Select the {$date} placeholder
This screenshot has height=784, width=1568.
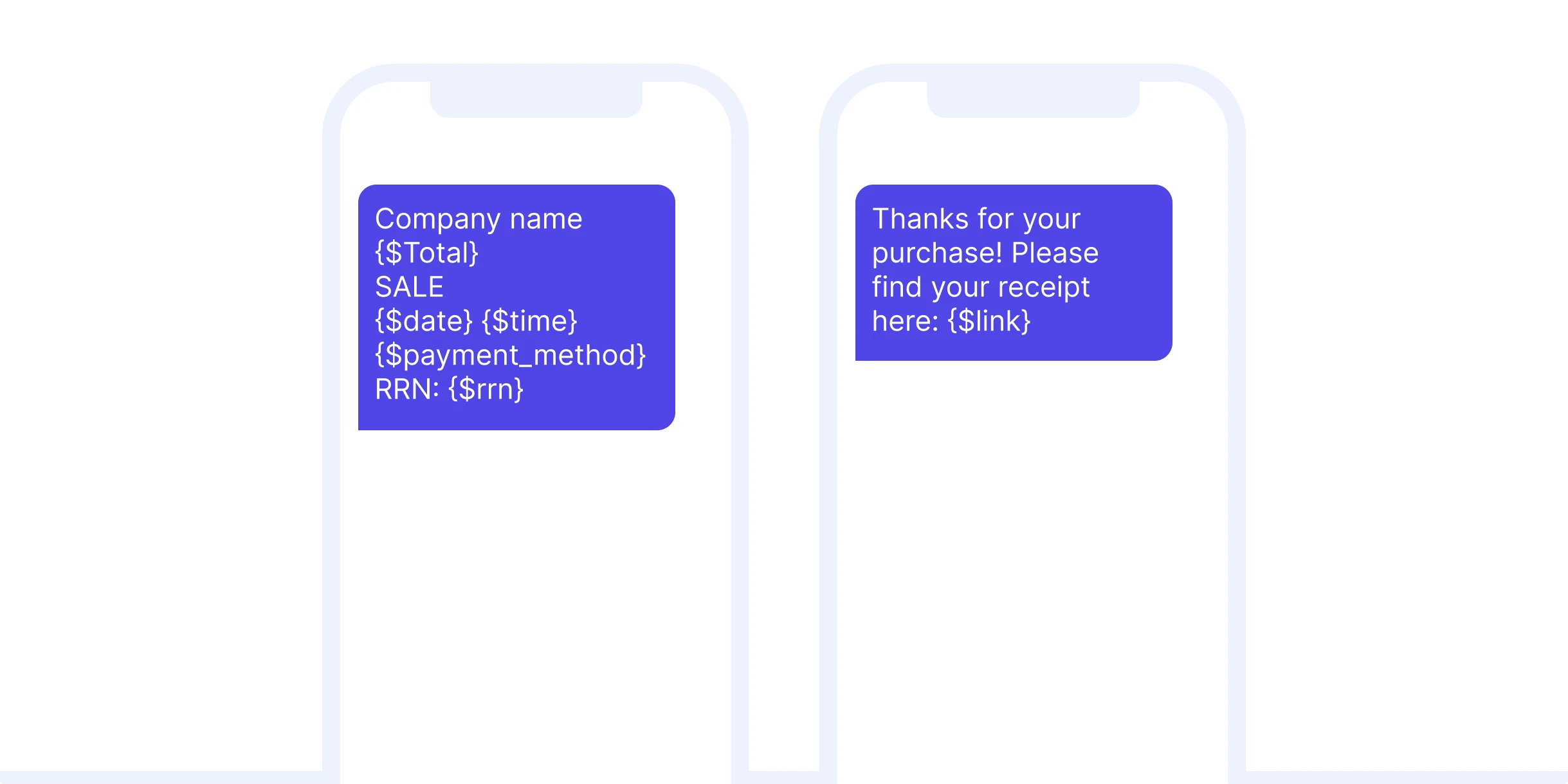click(x=424, y=321)
